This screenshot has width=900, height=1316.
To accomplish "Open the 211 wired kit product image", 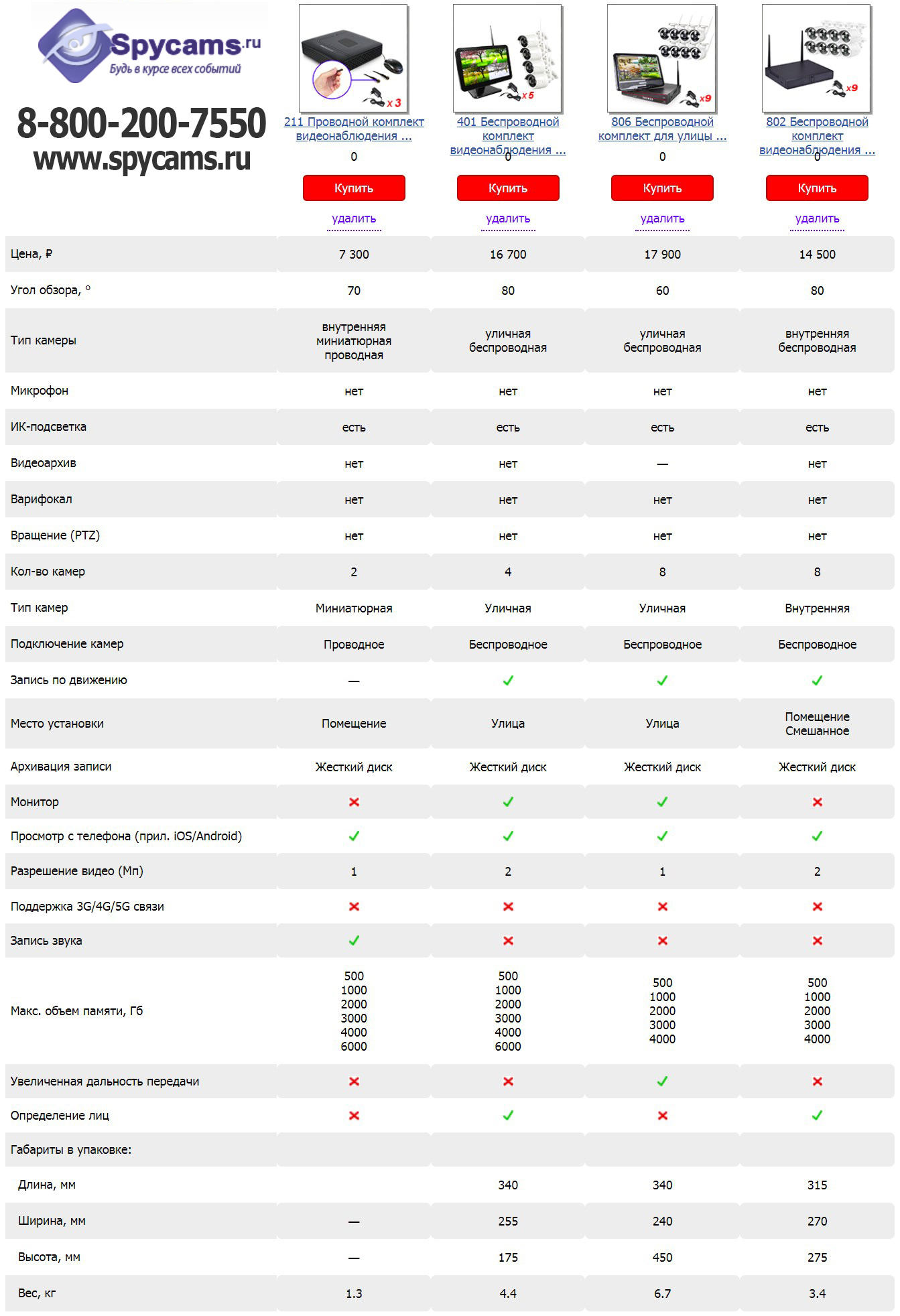I will point(353,58).
